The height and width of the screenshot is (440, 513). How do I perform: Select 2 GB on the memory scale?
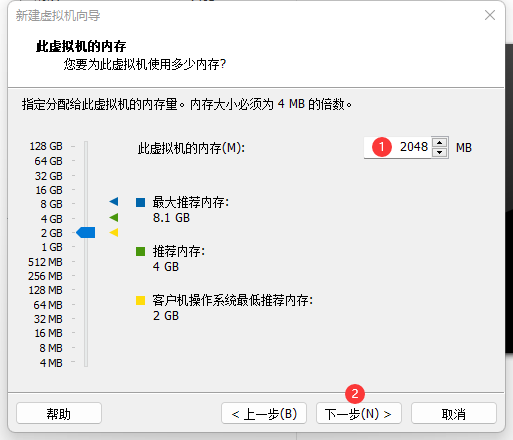click(x=51, y=233)
